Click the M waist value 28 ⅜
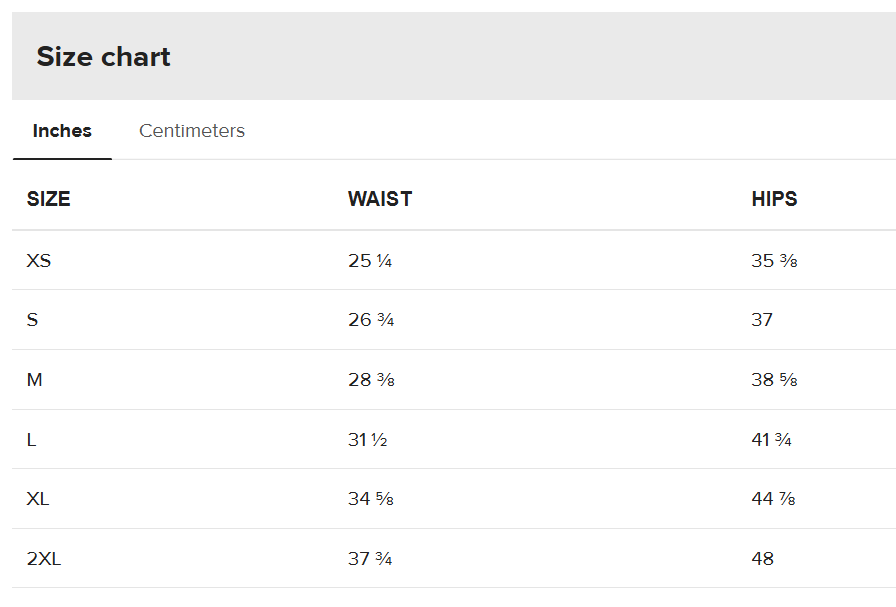896x607 pixels. tap(371, 380)
